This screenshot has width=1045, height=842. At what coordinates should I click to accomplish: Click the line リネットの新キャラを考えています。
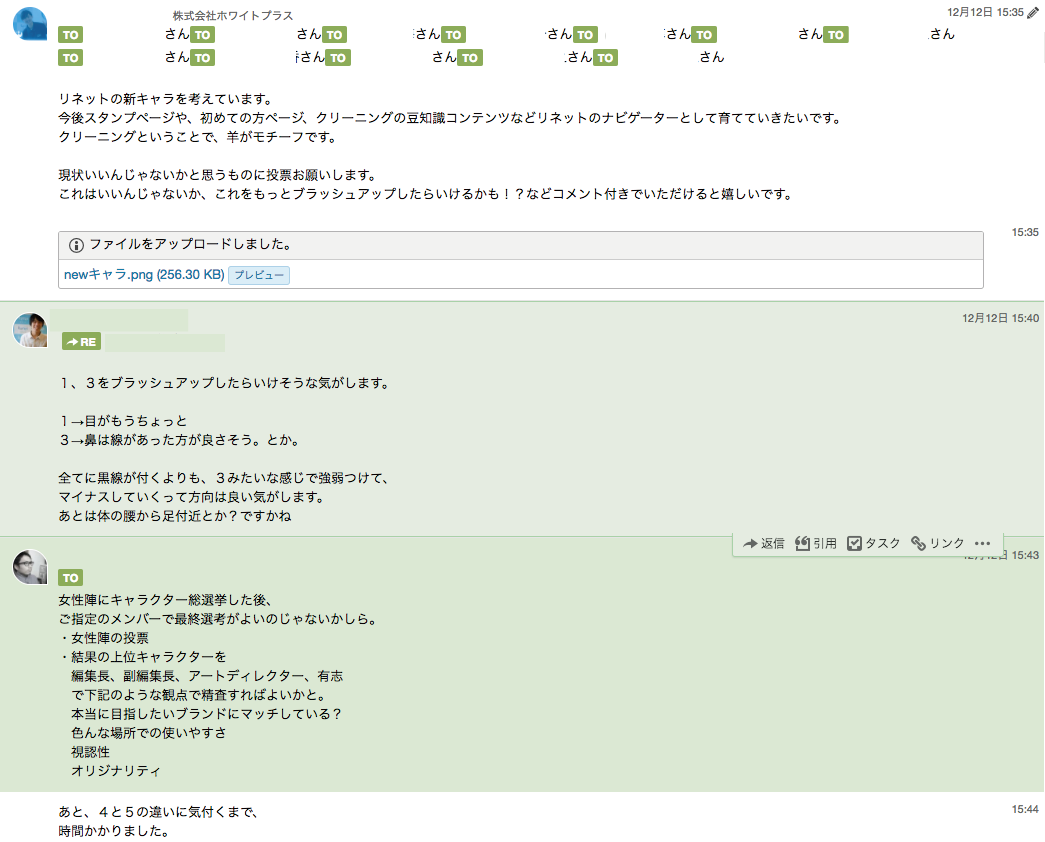coord(166,99)
